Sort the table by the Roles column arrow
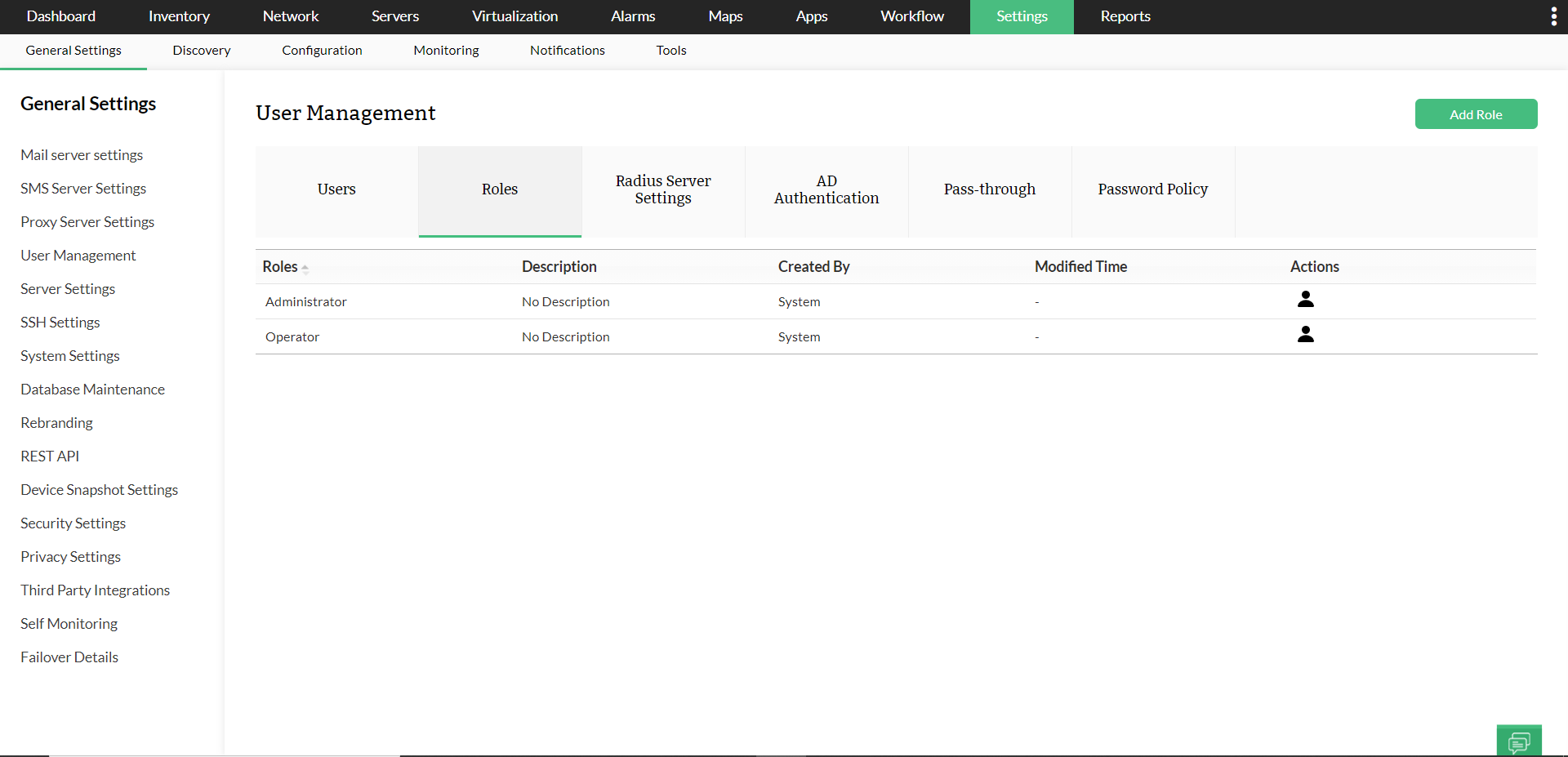The image size is (1568, 757). point(305,268)
